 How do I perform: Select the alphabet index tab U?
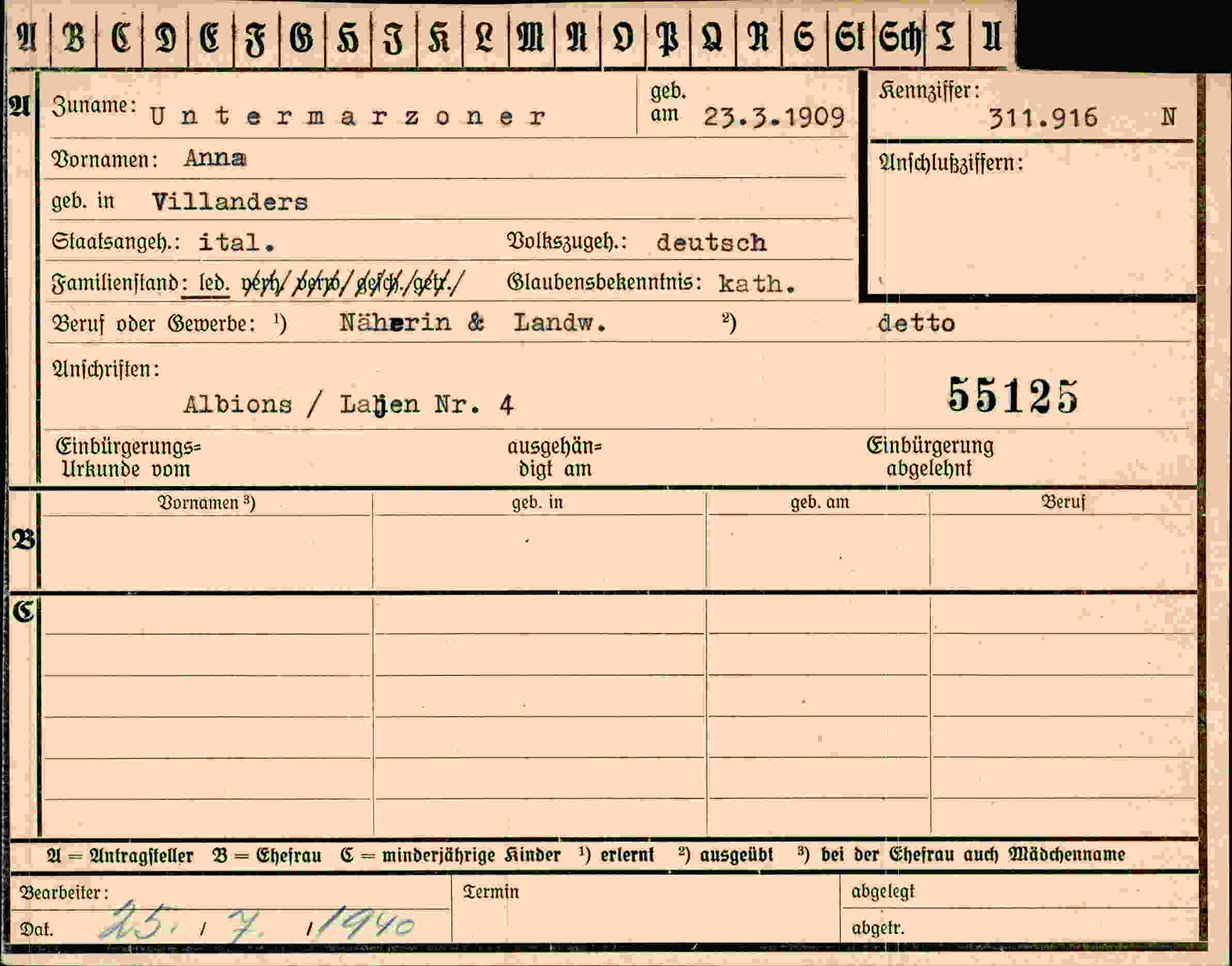(992, 37)
